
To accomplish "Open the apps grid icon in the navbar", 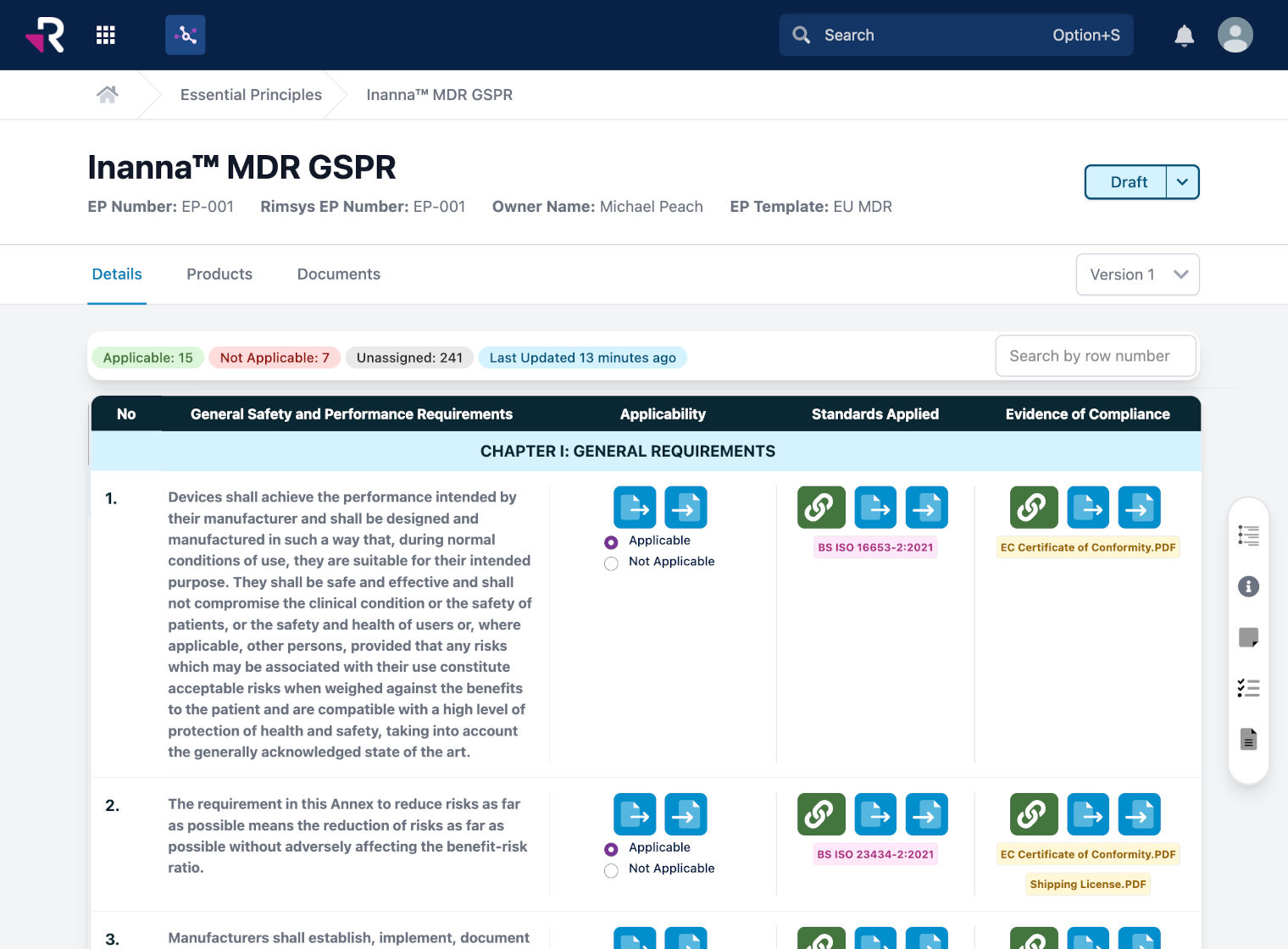I will point(106,35).
